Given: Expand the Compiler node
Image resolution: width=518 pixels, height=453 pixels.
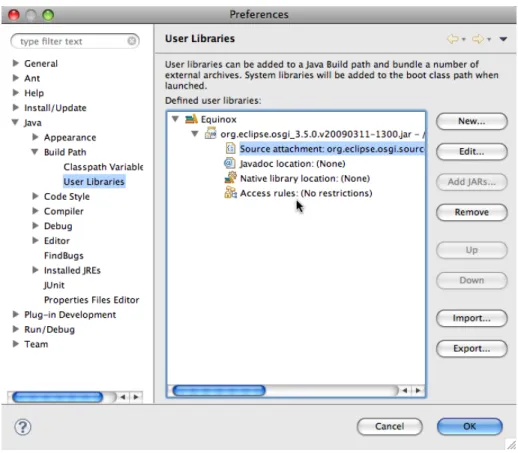Looking at the screenshot, I should click(x=35, y=211).
